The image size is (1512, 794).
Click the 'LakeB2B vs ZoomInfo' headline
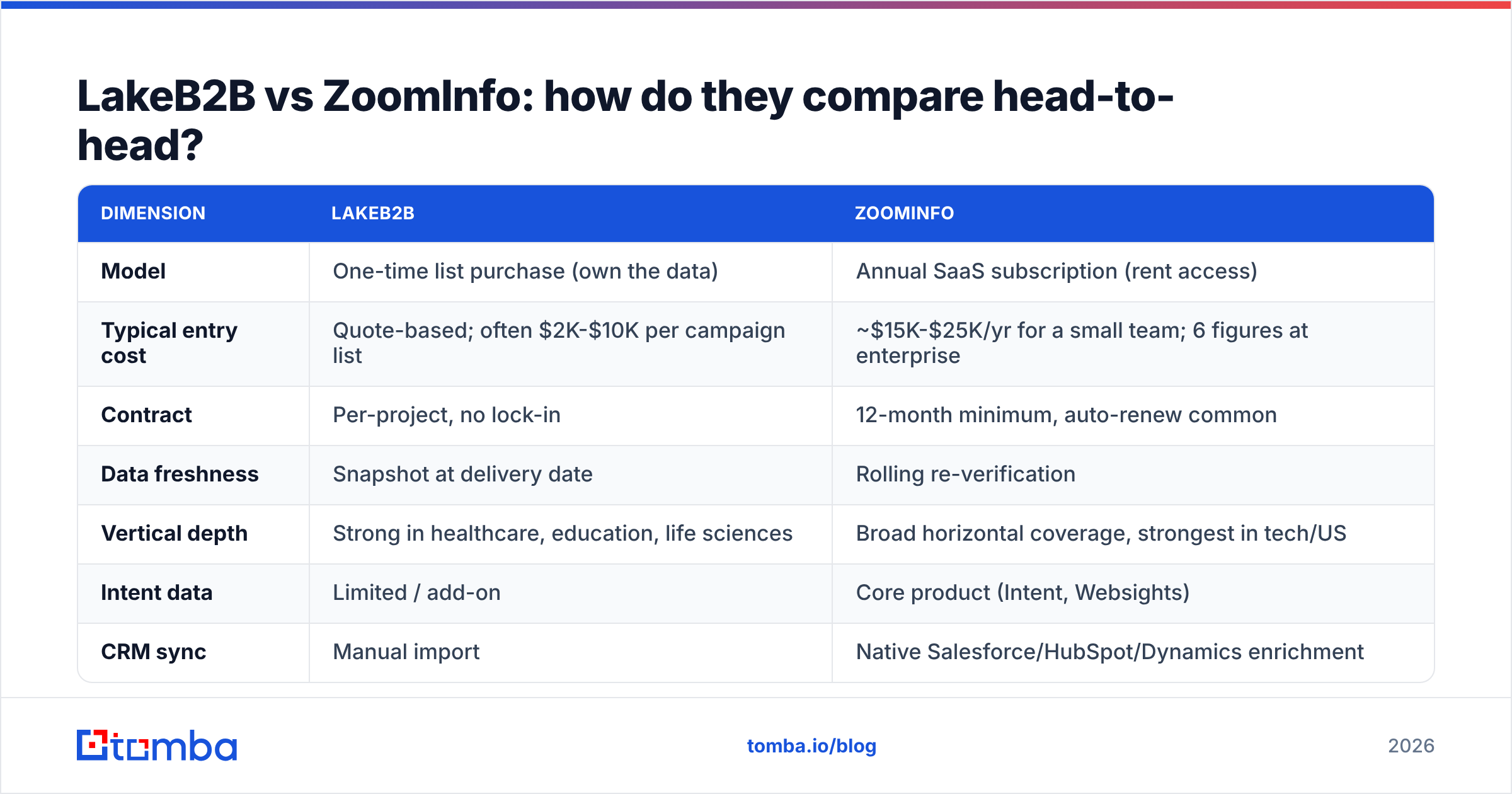[x=626, y=121]
